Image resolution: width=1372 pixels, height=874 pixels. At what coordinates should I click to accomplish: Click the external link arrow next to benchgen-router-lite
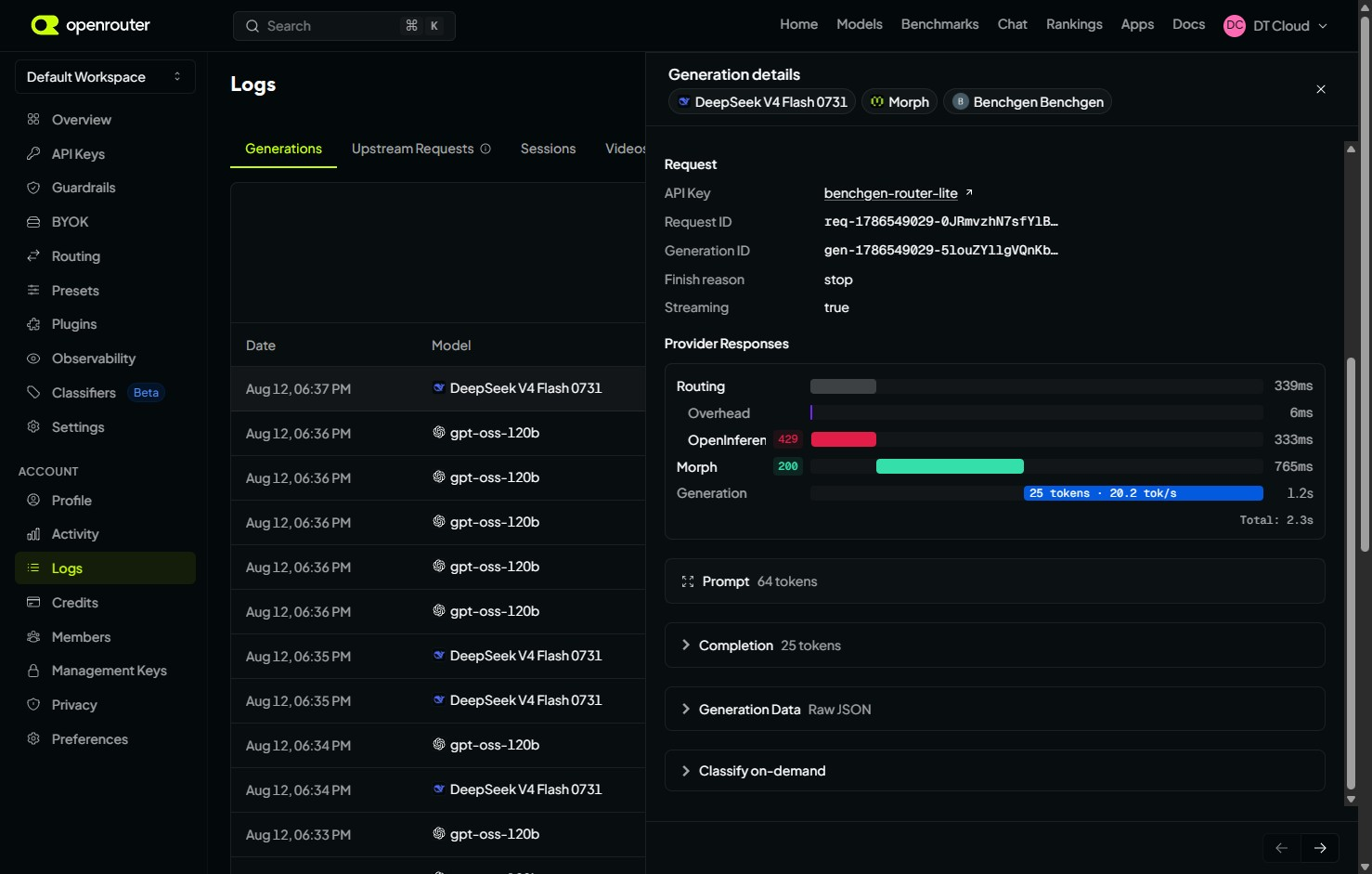click(969, 192)
